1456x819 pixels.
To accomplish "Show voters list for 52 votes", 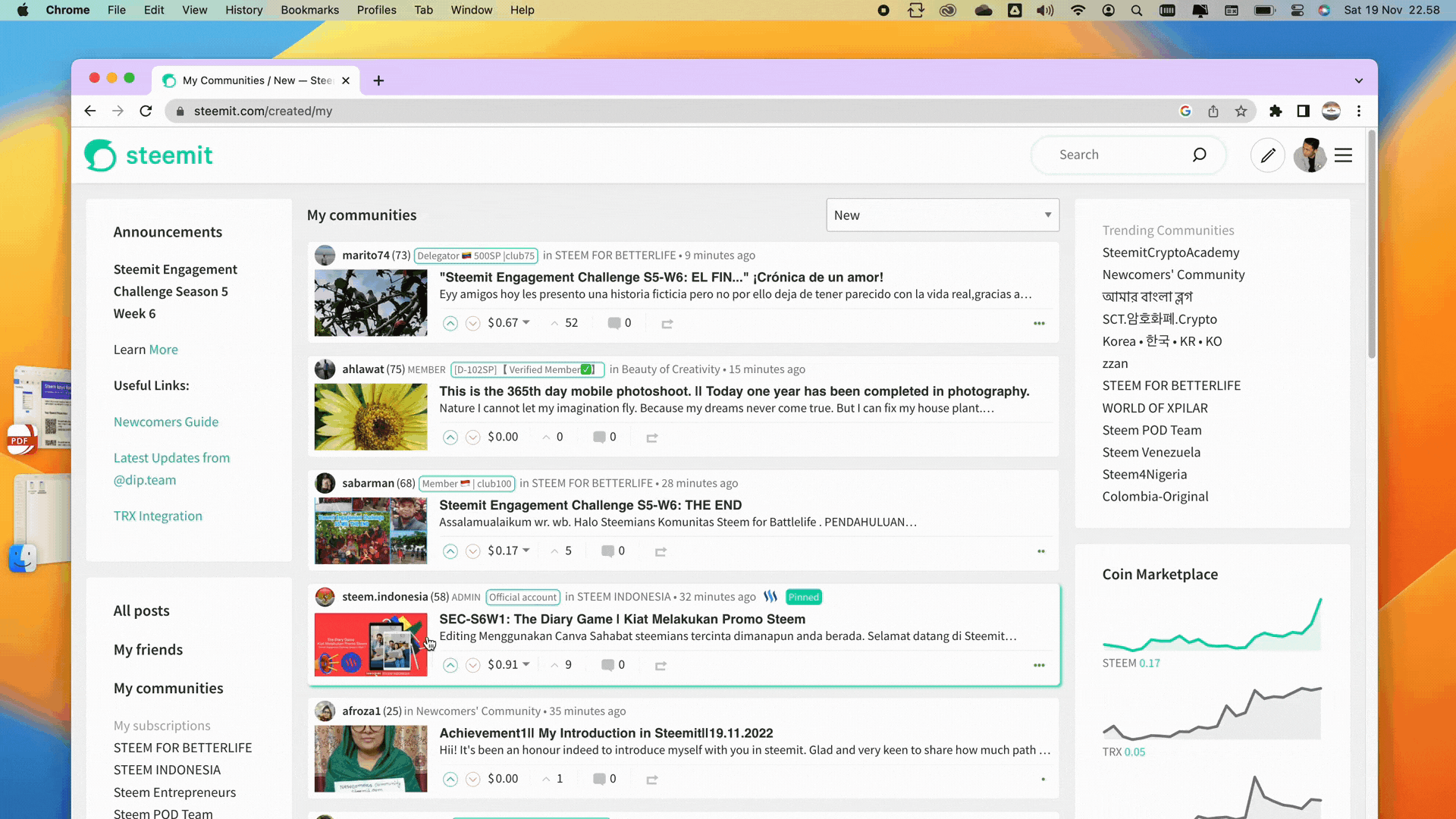I will click(x=564, y=323).
